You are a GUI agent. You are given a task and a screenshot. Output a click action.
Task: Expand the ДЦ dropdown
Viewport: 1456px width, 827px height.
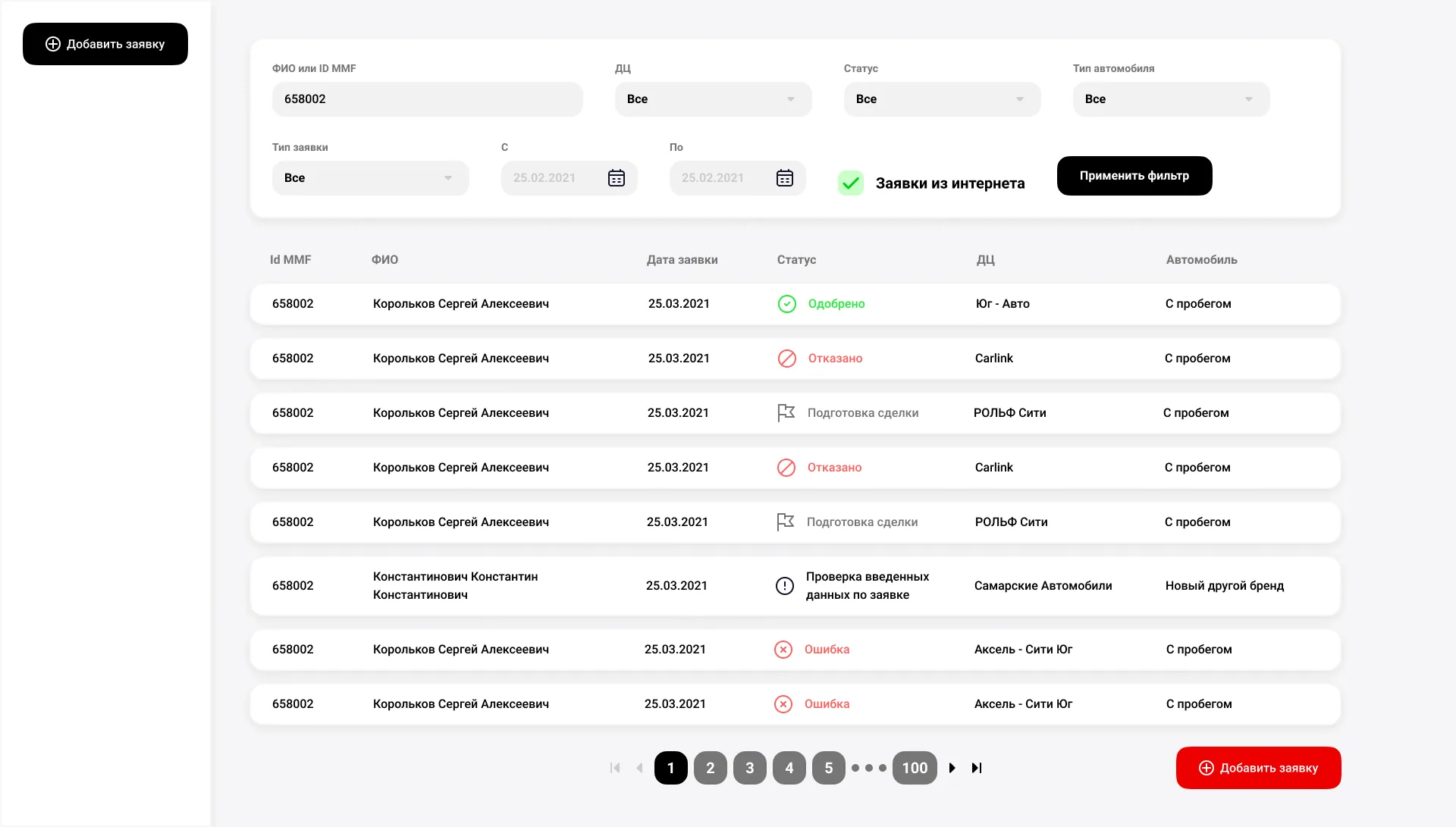coord(714,99)
